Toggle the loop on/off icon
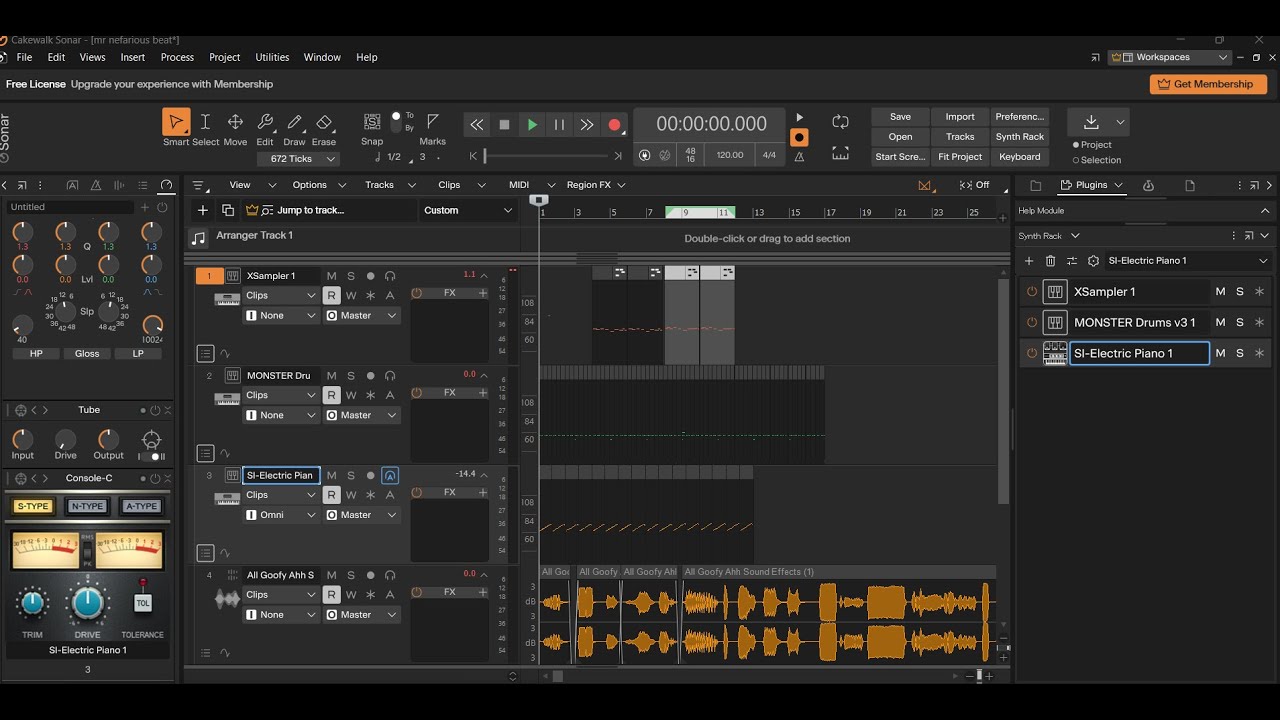This screenshot has height=720, width=1280. tap(840, 122)
